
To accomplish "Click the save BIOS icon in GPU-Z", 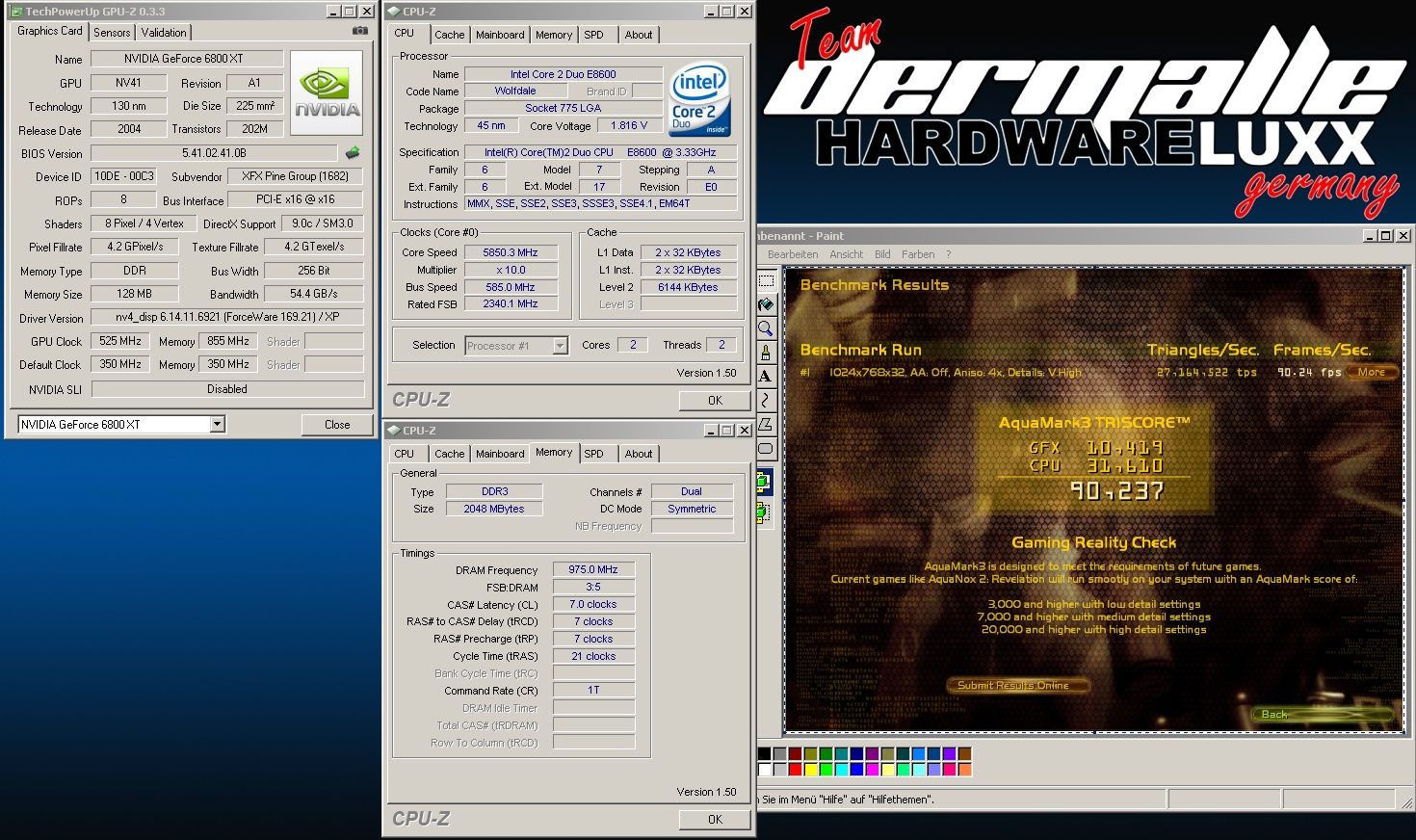I will [x=353, y=152].
